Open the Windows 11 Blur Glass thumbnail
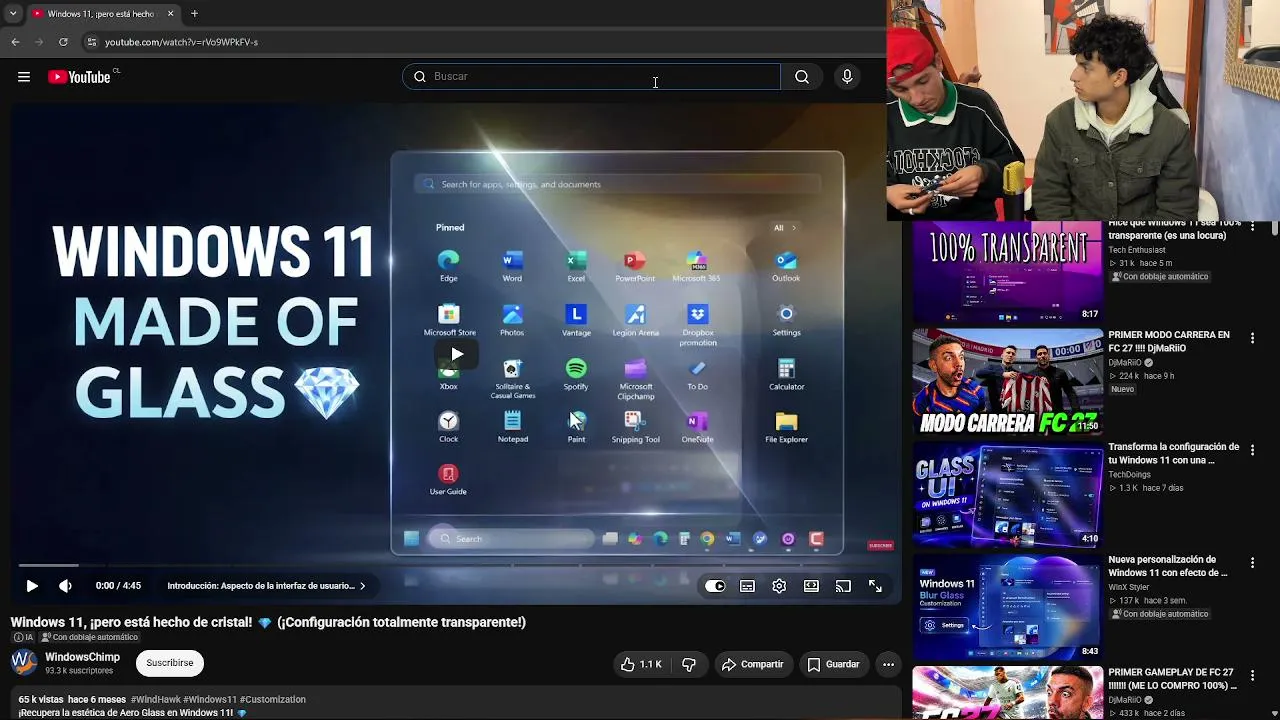This screenshot has width=1280, height=720. (x=1008, y=607)
